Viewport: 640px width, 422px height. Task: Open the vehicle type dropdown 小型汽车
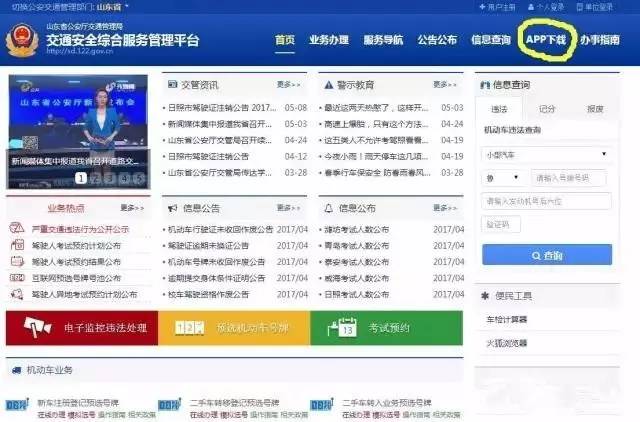(547, 155)
